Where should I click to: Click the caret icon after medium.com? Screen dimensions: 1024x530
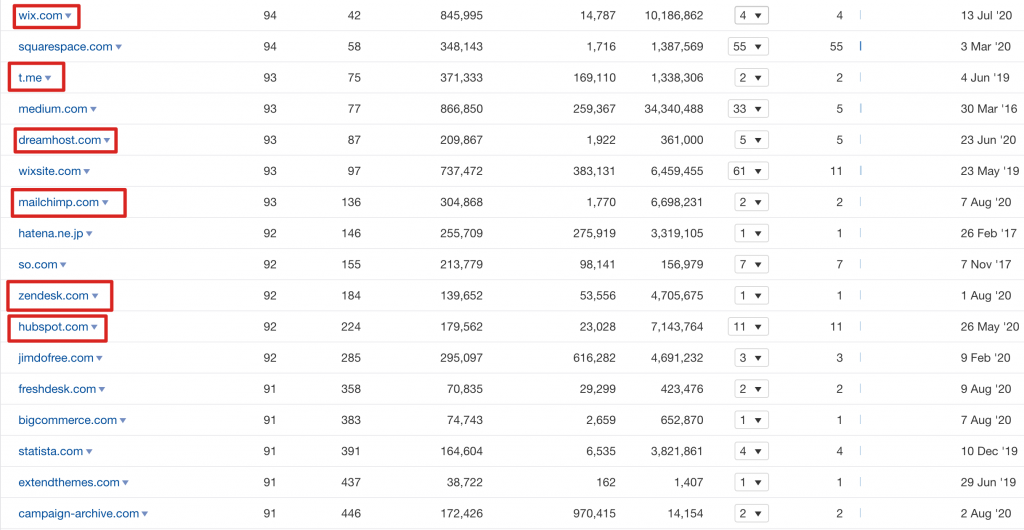(x=93, y=110)
